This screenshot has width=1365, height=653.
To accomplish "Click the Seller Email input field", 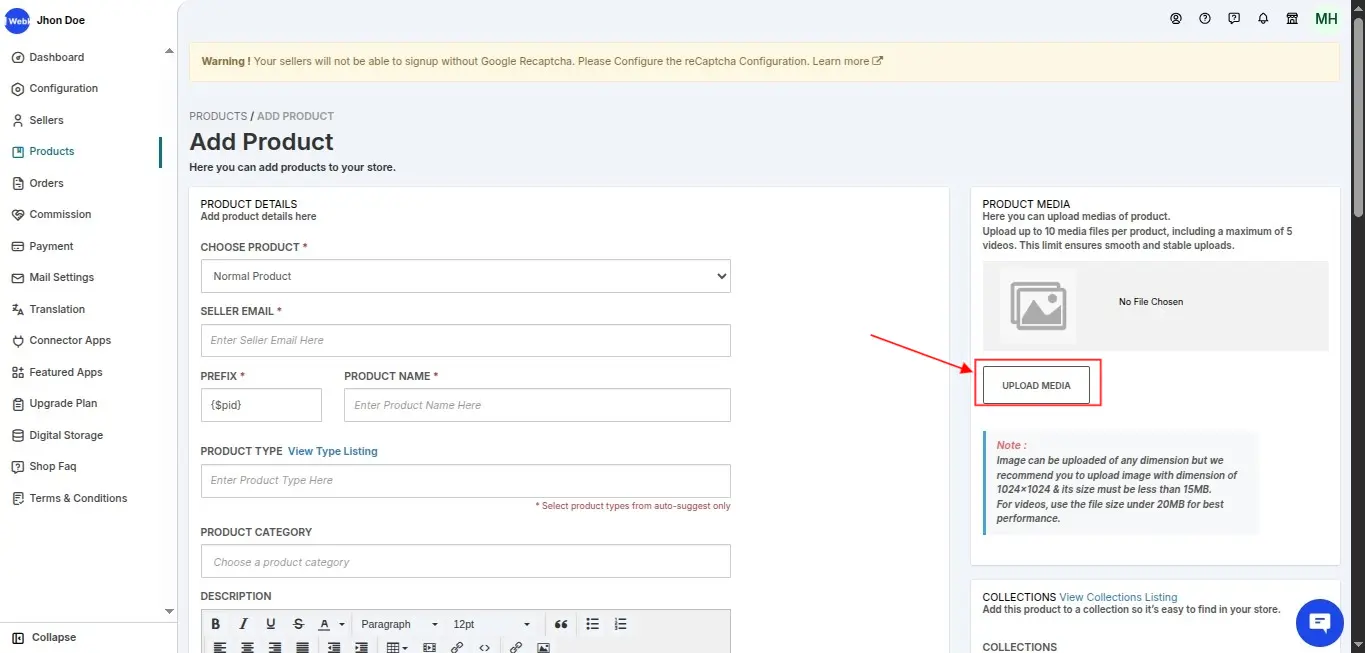I will coord(465,340).
